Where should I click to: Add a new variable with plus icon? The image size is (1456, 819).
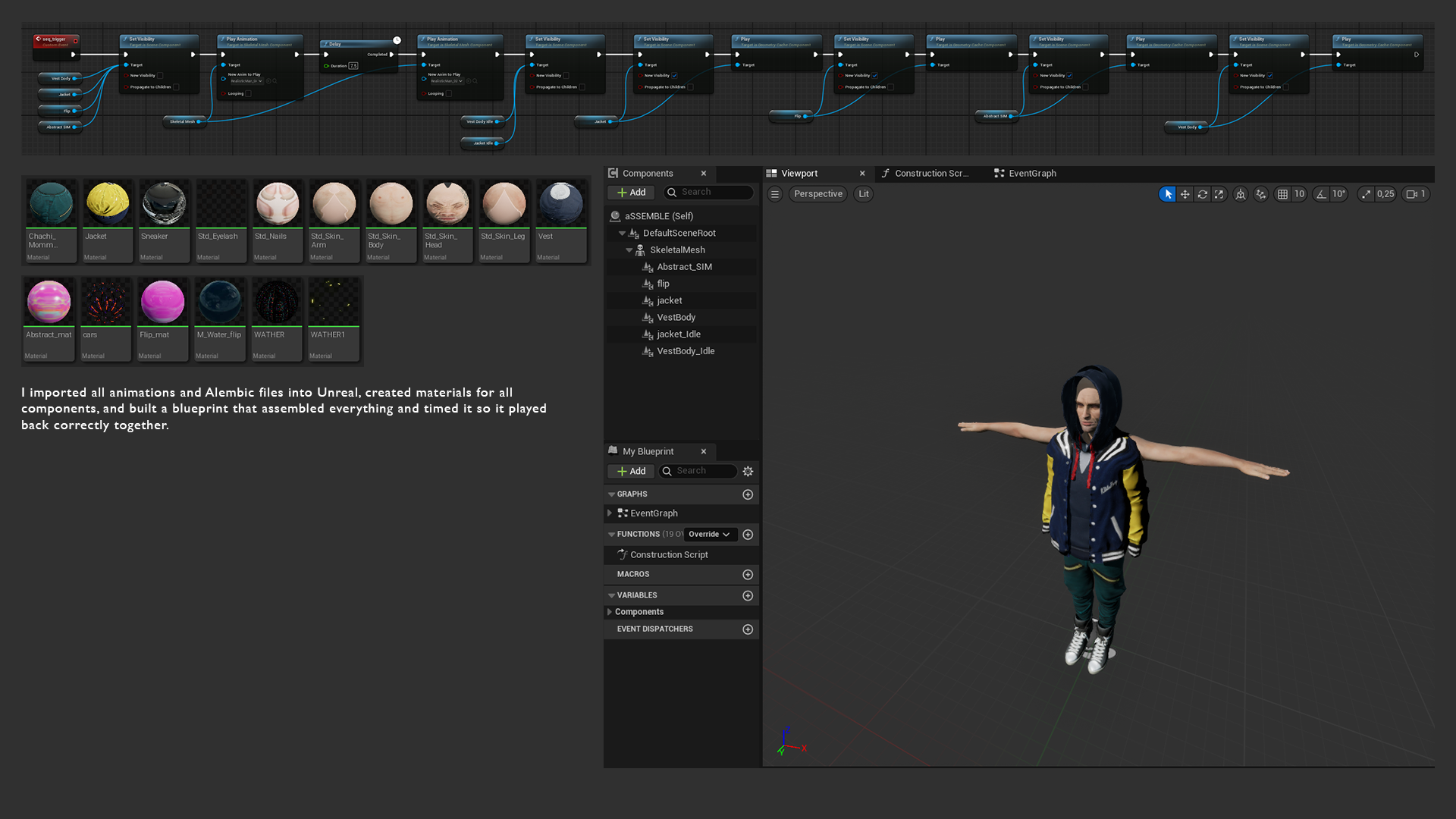click(x=748, y=595)
